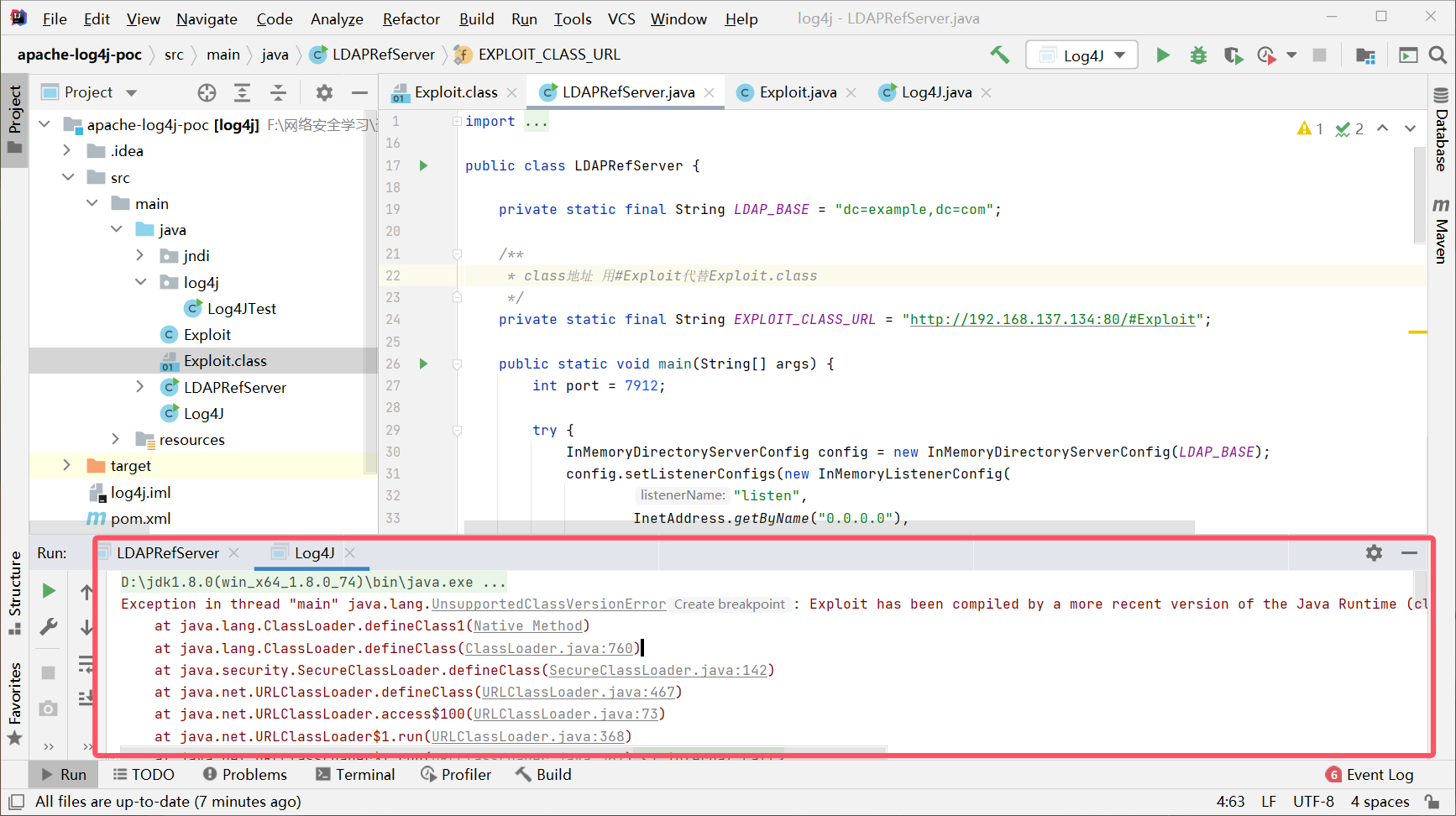Stop process via Run panel stop square
This screenshot has height=816, width=1456.
[x=49, y=672]
